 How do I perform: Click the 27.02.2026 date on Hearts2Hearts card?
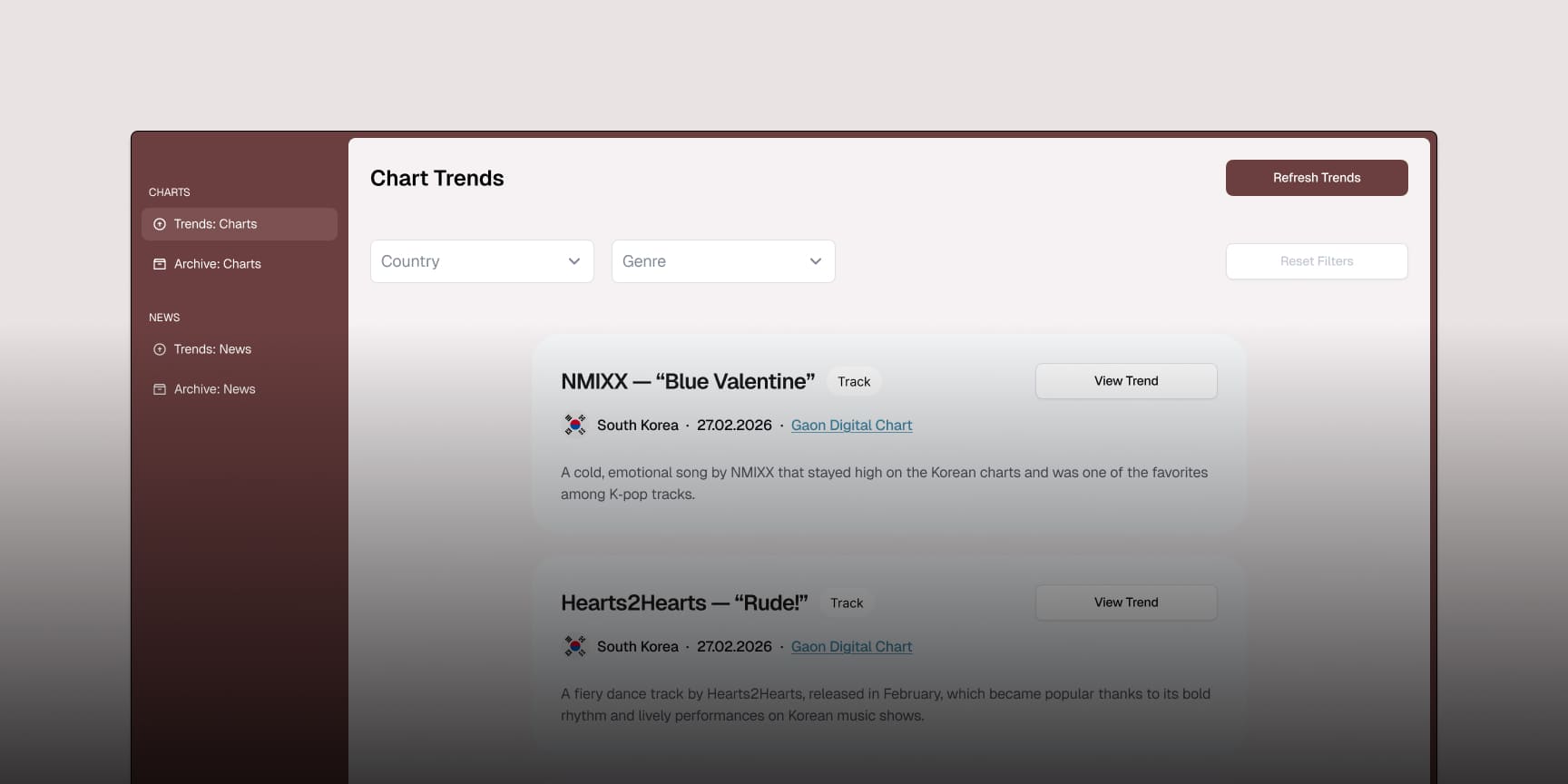pyautogui.click(x=734, y=646)
